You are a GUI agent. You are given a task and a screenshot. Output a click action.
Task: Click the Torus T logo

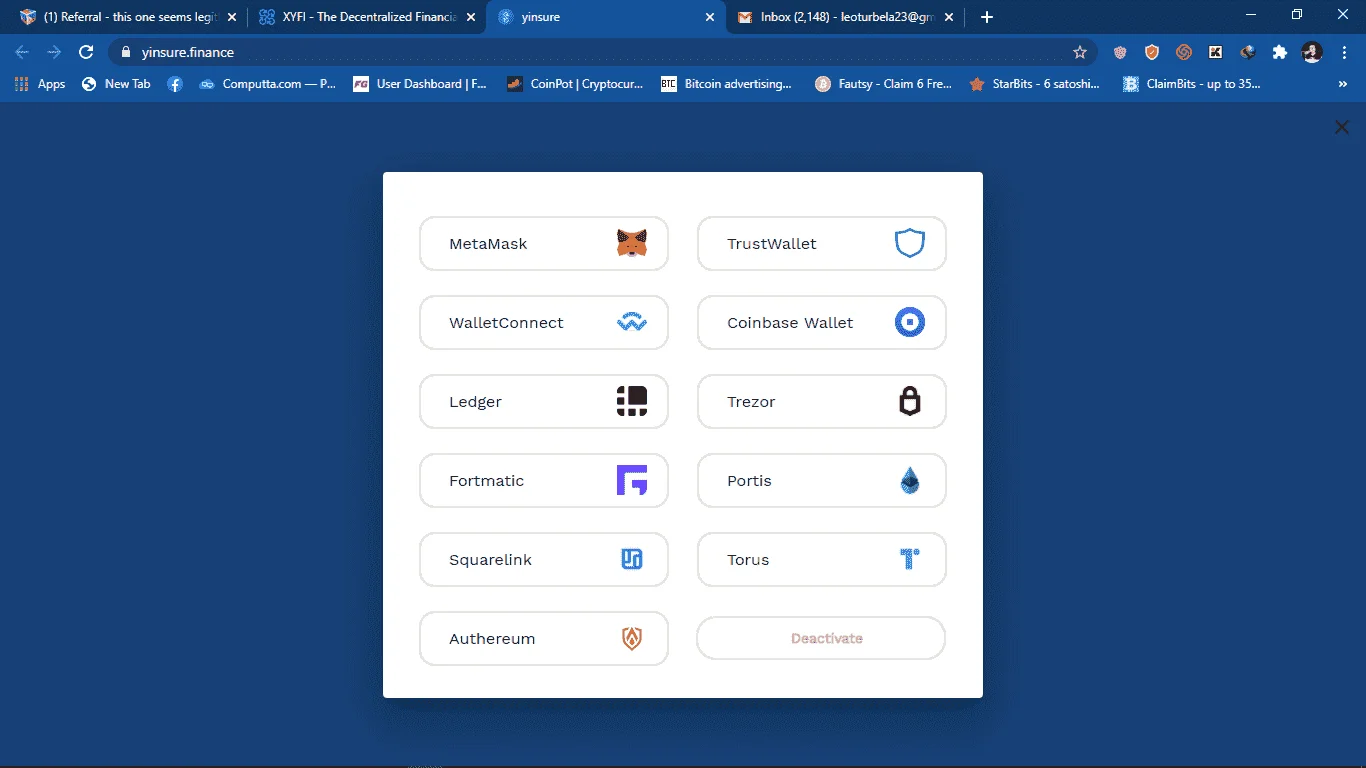pos(909,559)
